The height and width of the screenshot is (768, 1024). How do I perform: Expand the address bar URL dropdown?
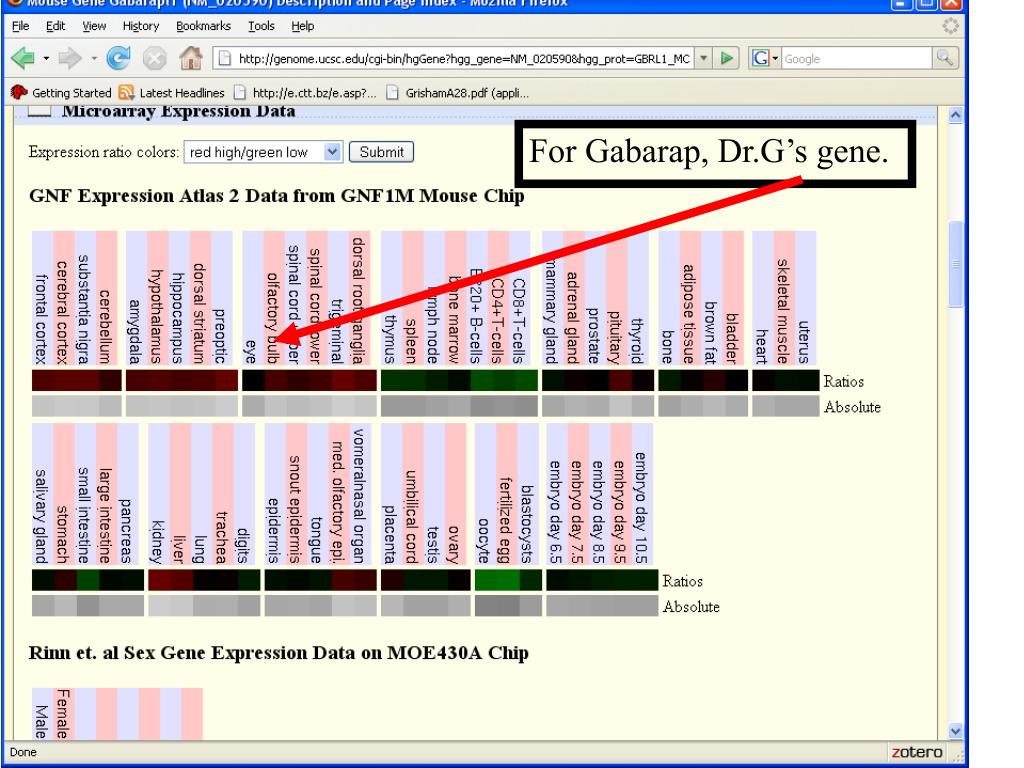pyautogui.click(x=703, y=58)
